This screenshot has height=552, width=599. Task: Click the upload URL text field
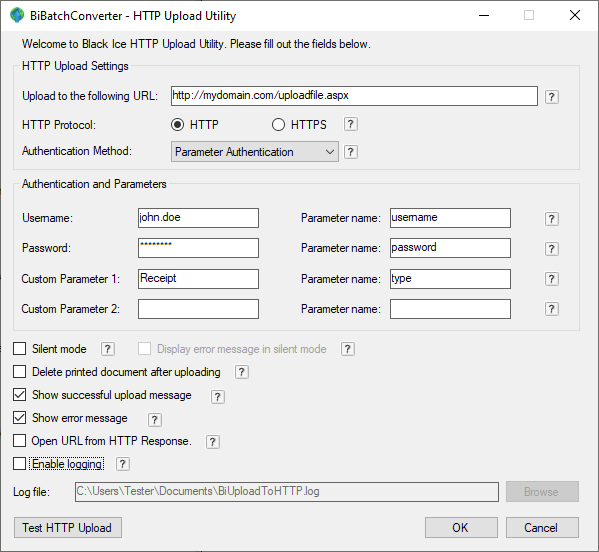pos(354,96)
